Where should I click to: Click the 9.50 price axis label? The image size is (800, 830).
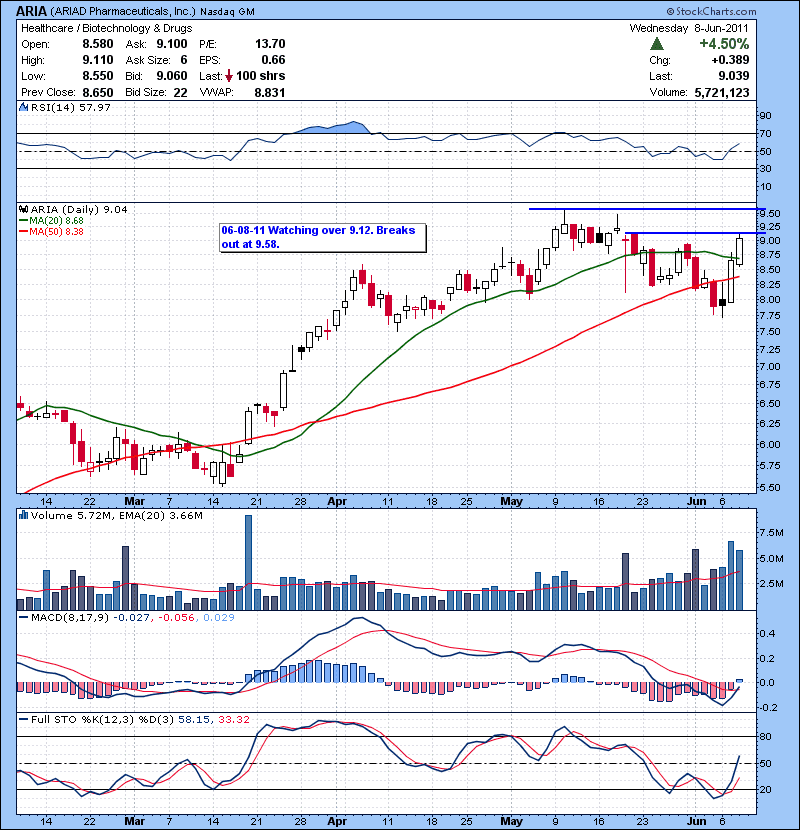[769, 213]
